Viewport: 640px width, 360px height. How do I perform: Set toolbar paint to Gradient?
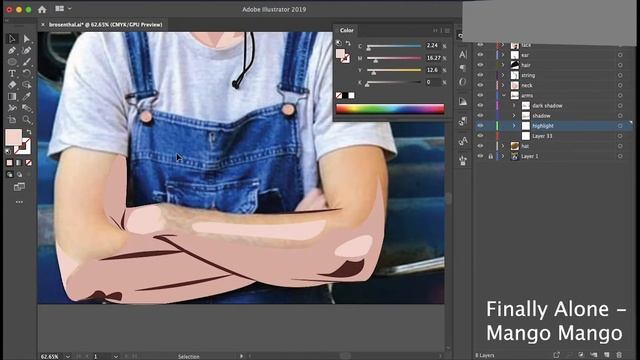click(19, 163)
